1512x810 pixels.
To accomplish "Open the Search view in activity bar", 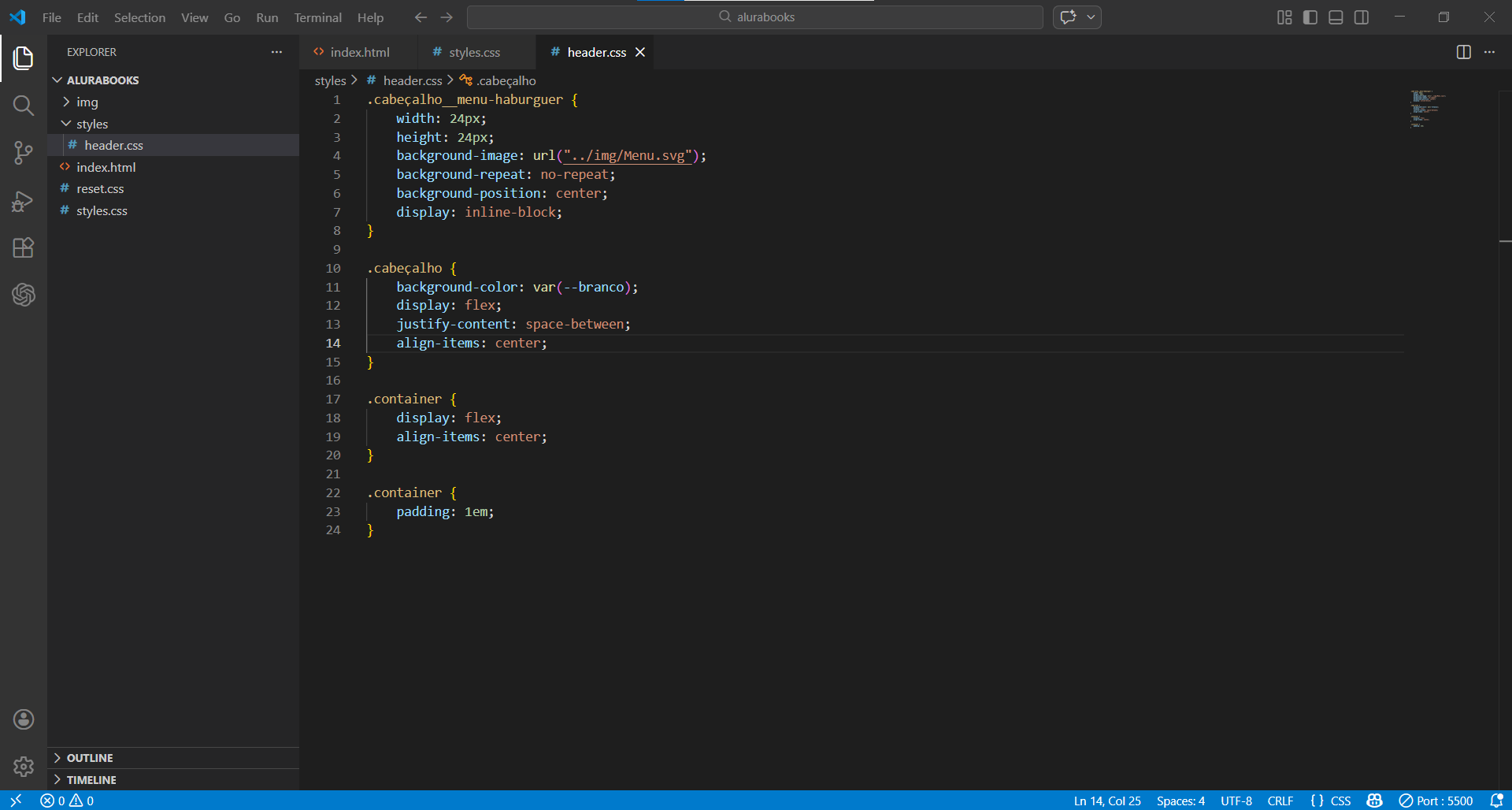I will tap(24, 106).
